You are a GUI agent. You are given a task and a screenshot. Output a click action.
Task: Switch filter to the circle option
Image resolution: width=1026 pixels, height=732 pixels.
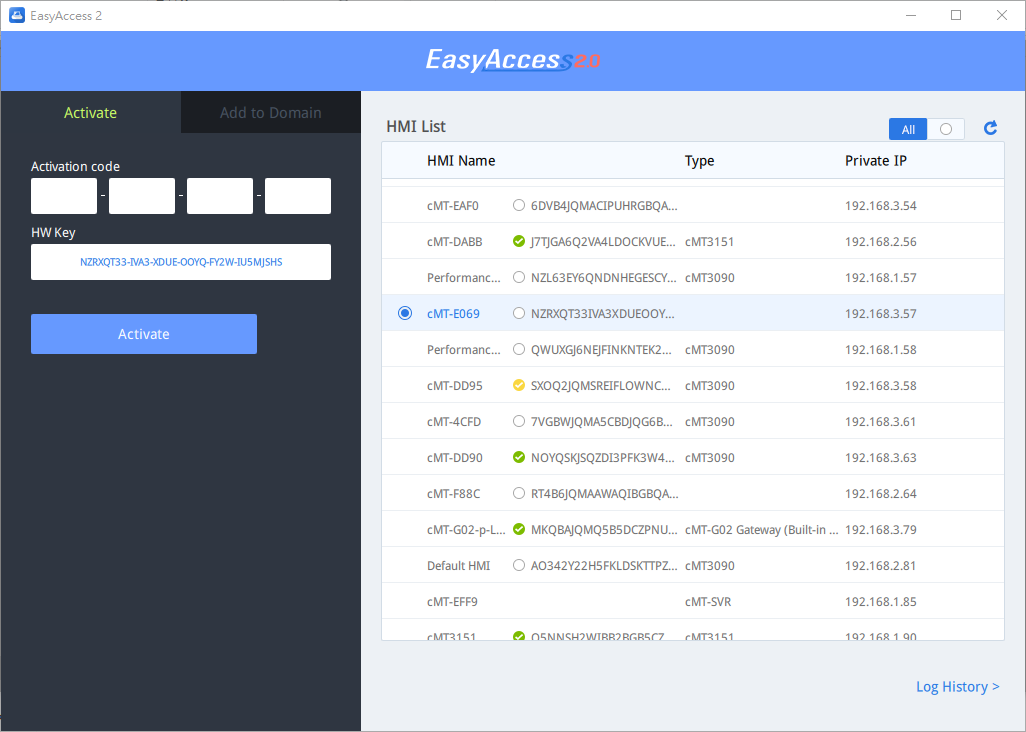tap(946, 129)
